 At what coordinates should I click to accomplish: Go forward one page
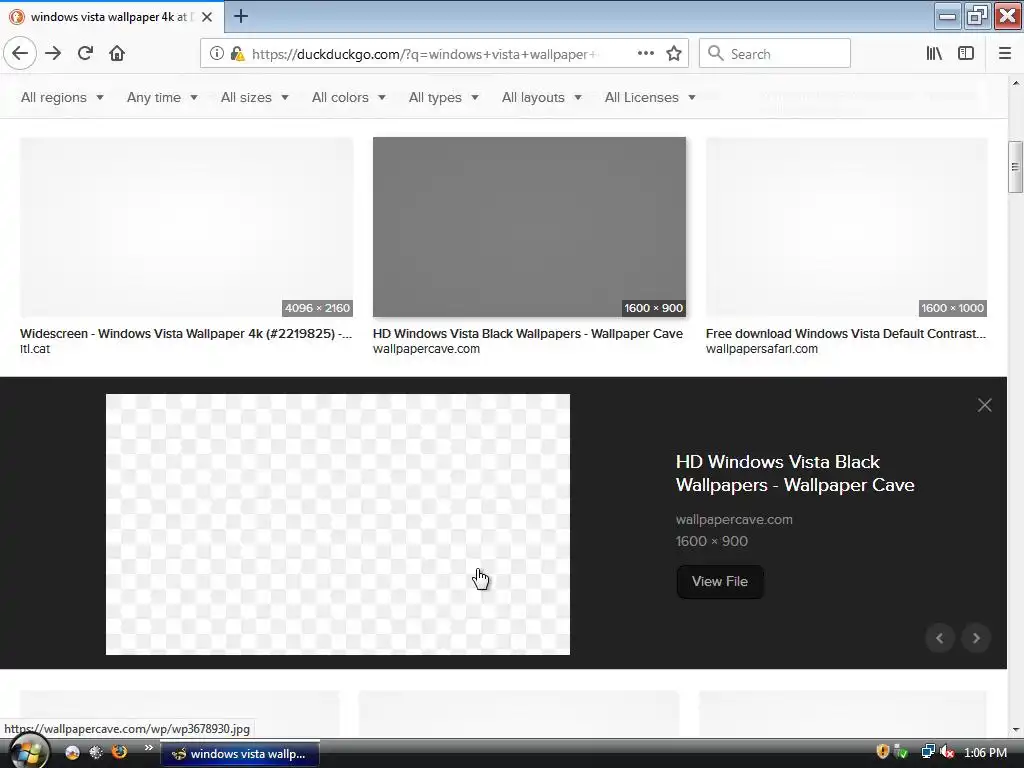(53, 54)
